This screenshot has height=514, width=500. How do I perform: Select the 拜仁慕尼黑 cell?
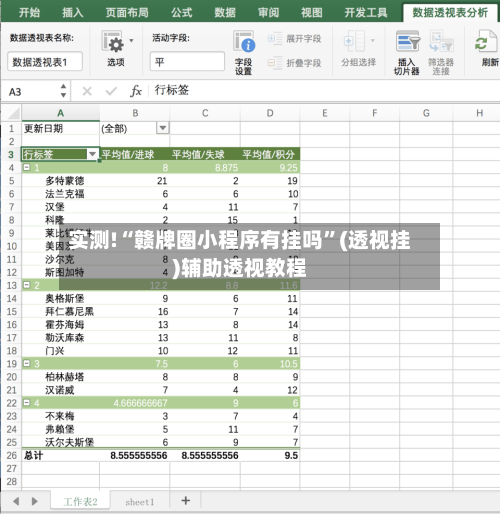61,311
